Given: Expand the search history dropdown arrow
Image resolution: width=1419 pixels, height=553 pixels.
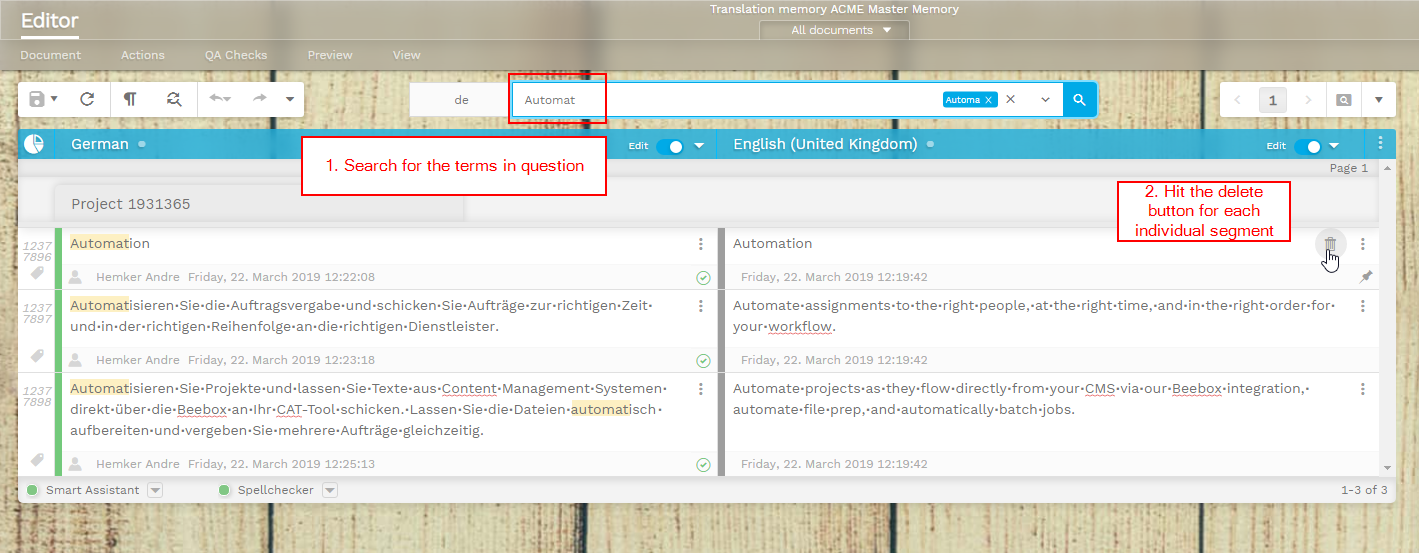Looking at the screenshot, I should pyautogui.click(x=1045, y=99).
